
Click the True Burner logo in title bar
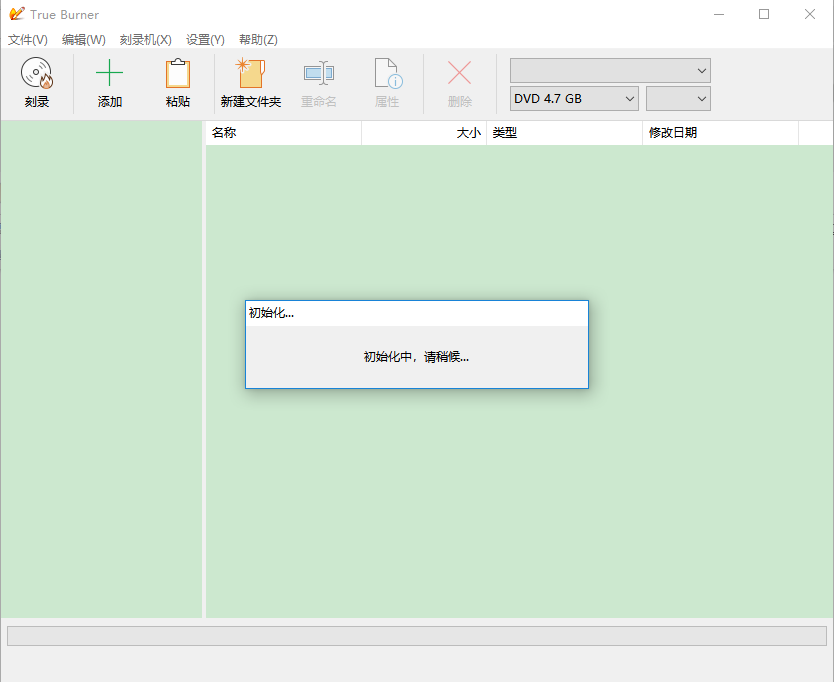(x=16, y=14)
